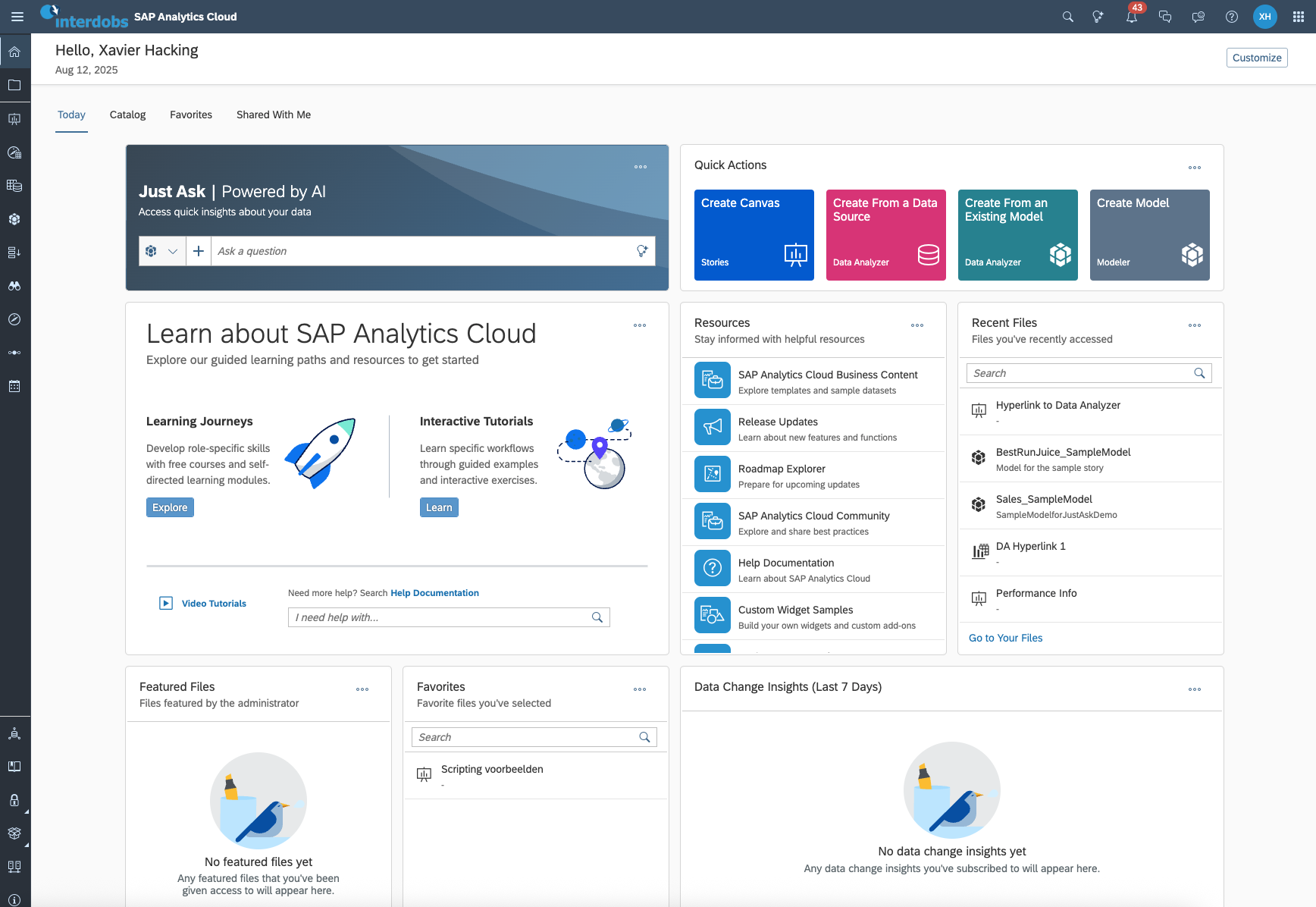Click the Customize button

pos(1256,57)
